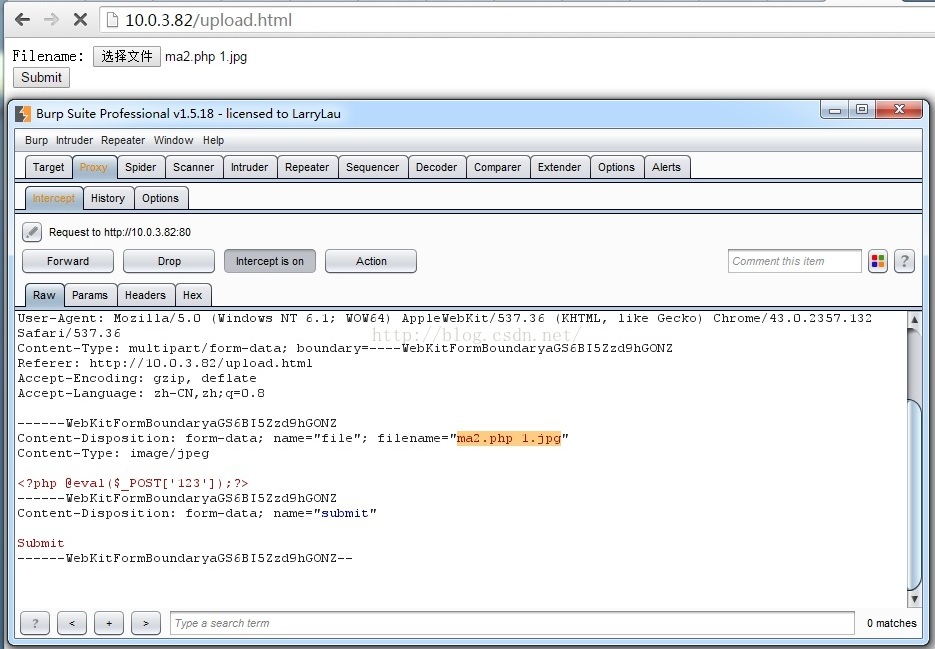This screenshot has height=649, width=935.
Task: Switch to the Extender tab
Action: (559, 168)
